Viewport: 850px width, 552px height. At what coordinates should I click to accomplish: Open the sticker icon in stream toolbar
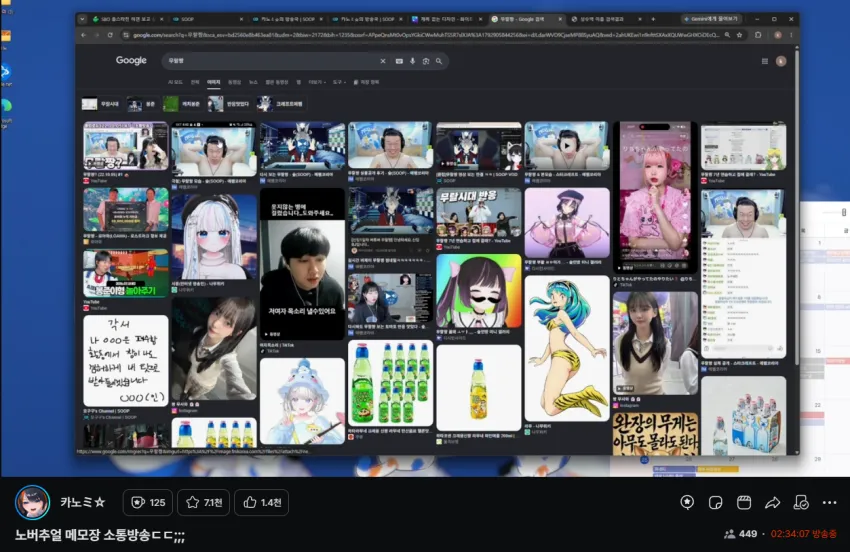[716, 503]
